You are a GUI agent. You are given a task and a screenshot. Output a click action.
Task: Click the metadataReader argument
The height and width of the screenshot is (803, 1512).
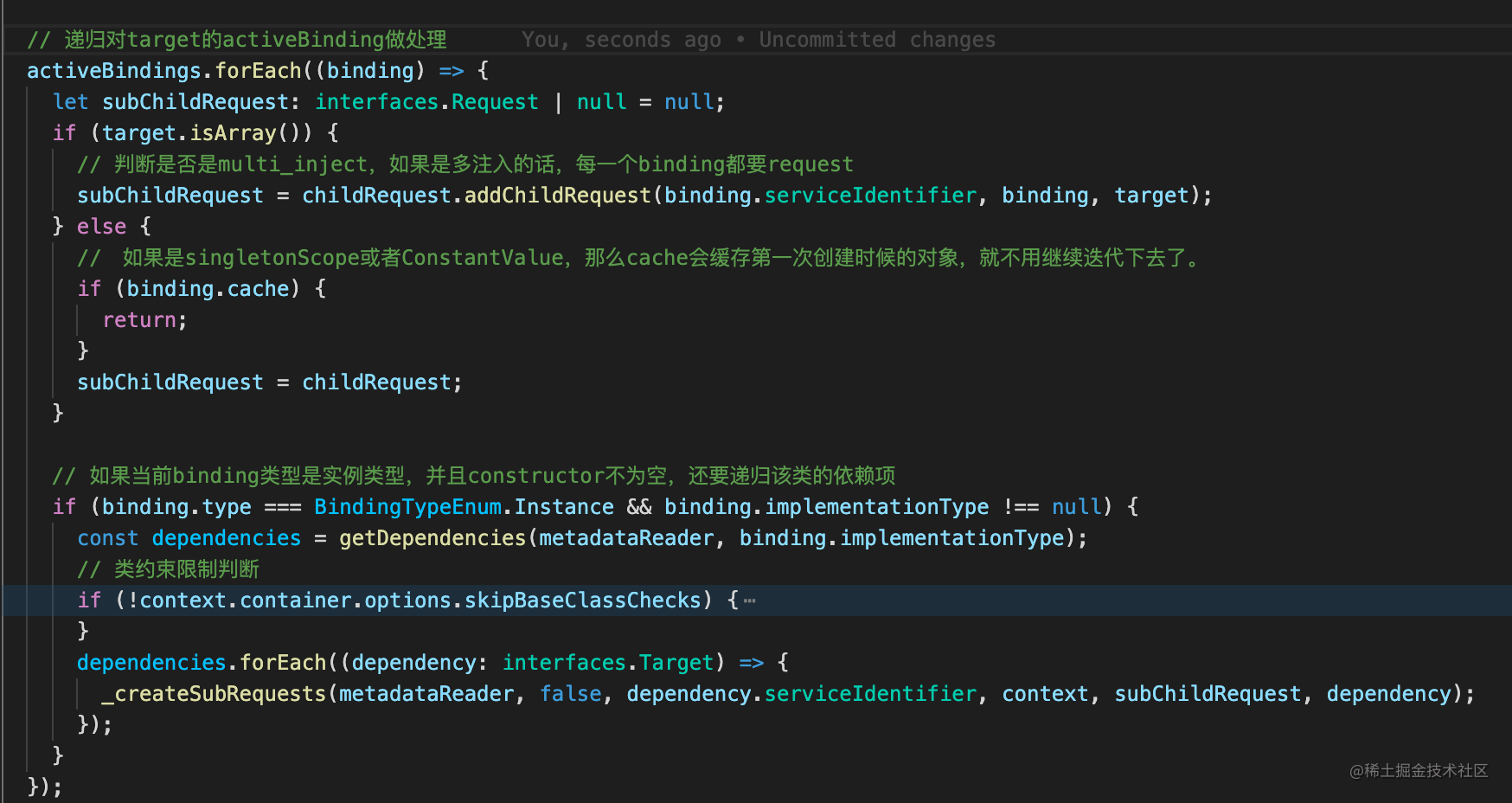click(x=627, y=537)
